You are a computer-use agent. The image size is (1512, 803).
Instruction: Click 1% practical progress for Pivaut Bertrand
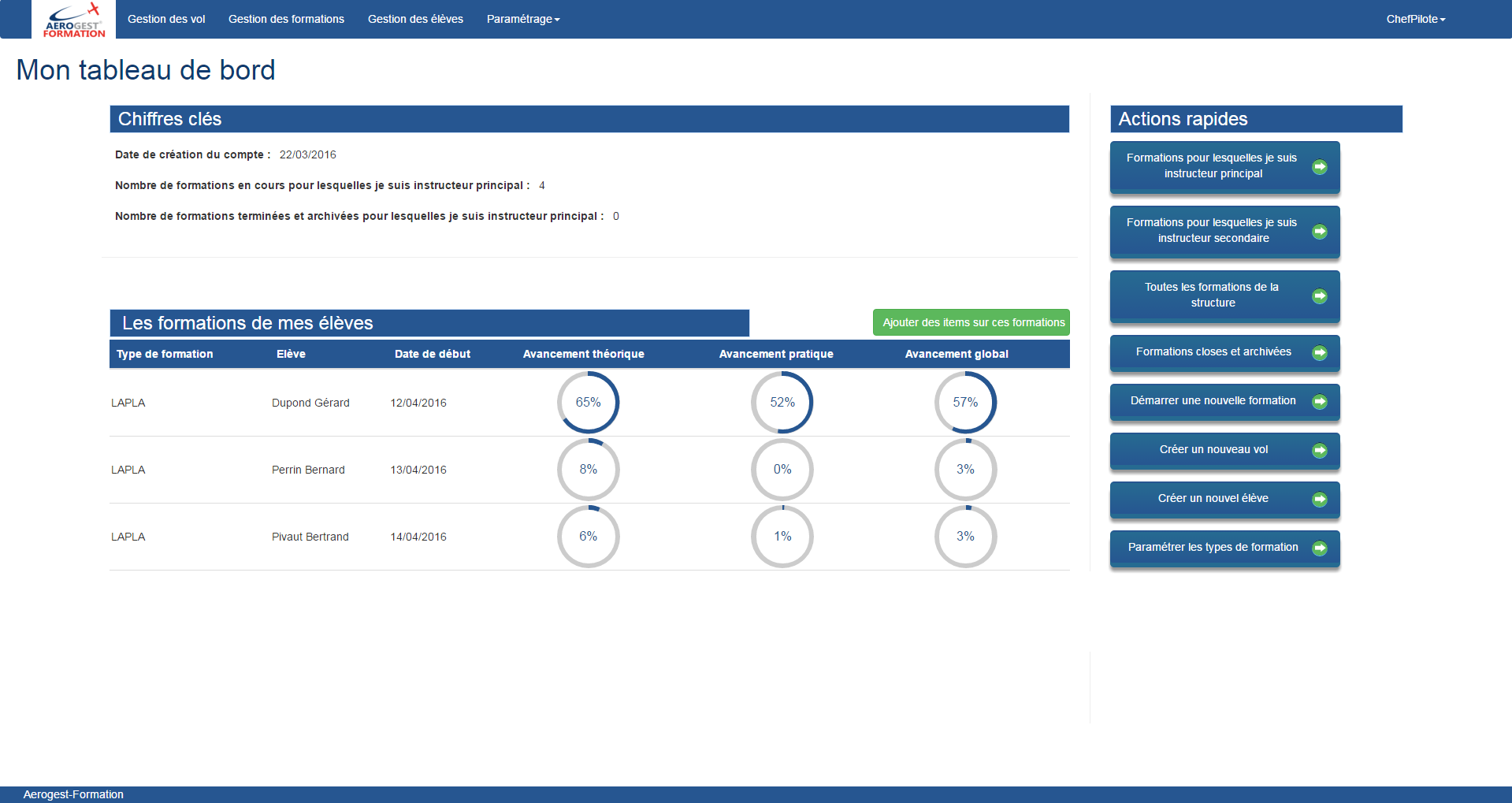(782, 537)
